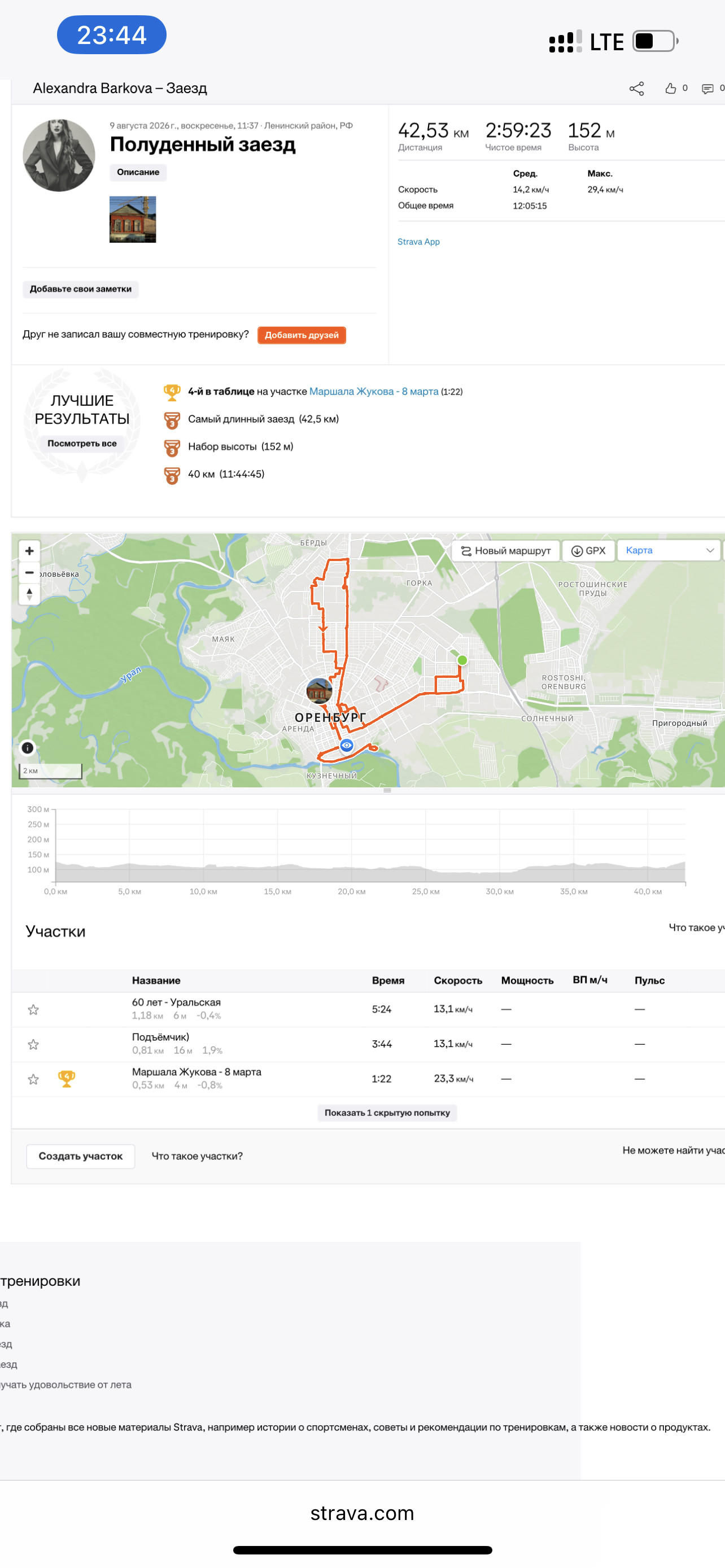Select the 60 лет - Уральская segment row
The height and width of the screenshot is (1568, 725).
(368, 1009)
